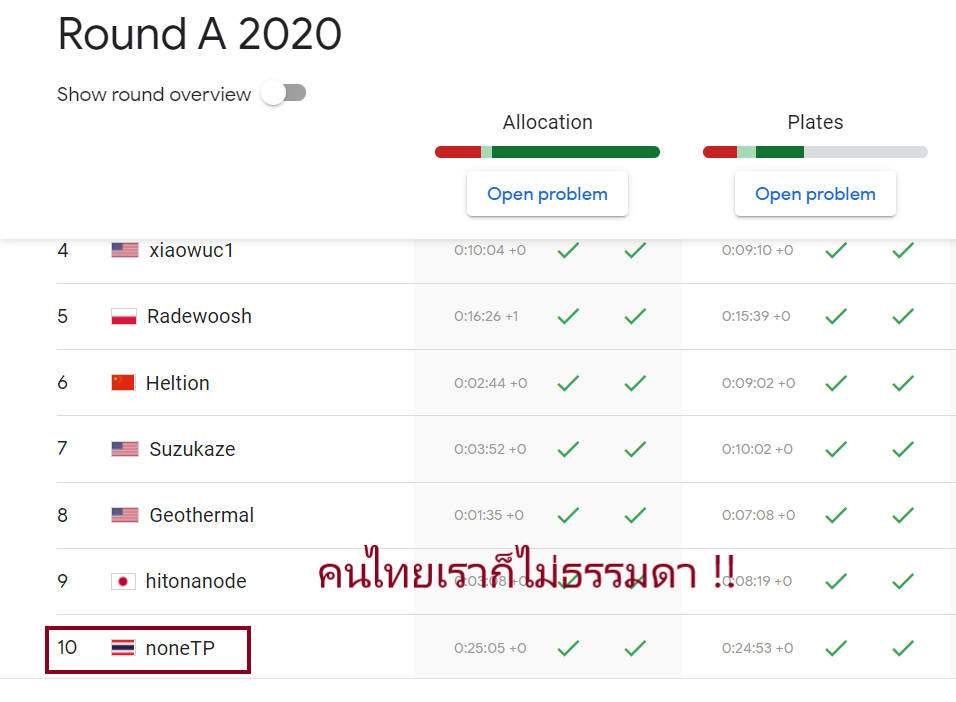Click the Poland flag next to Radewoosh

point(124,317)
